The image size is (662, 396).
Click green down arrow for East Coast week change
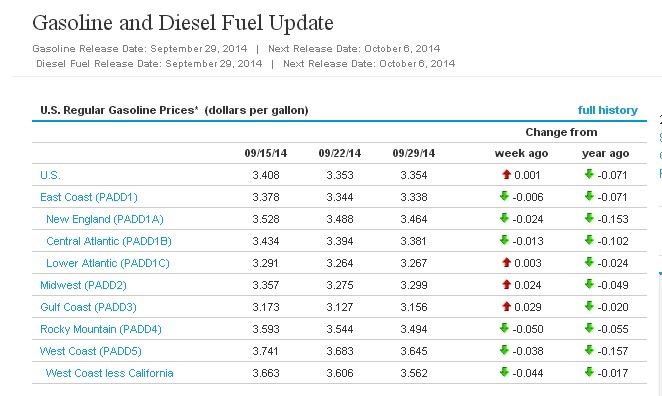point(504,196)
